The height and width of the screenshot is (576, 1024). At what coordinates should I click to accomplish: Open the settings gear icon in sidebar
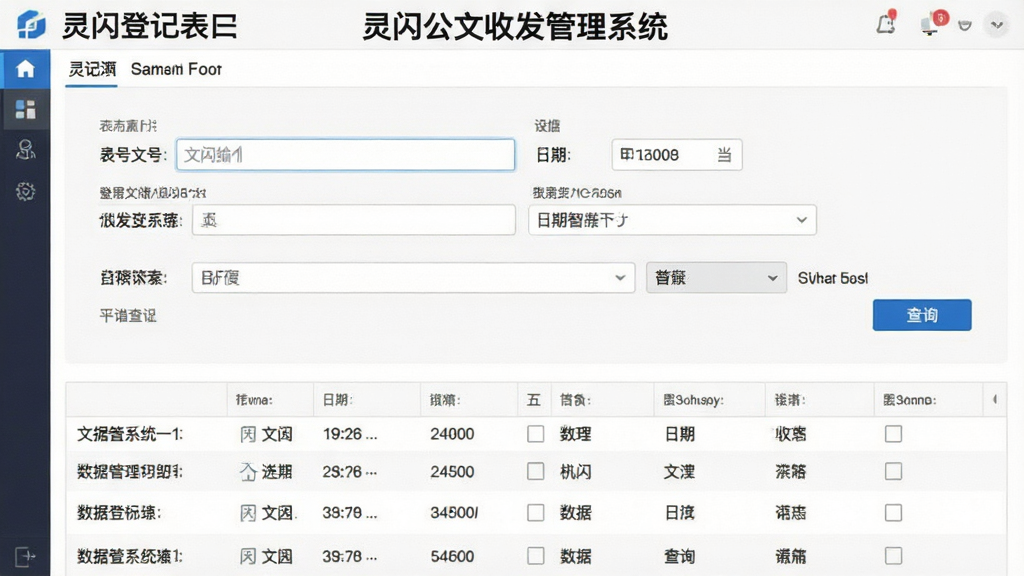(25, 191)
